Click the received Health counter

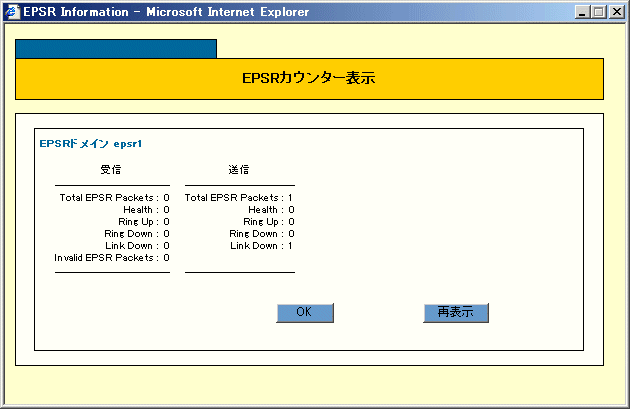(166, 210)
